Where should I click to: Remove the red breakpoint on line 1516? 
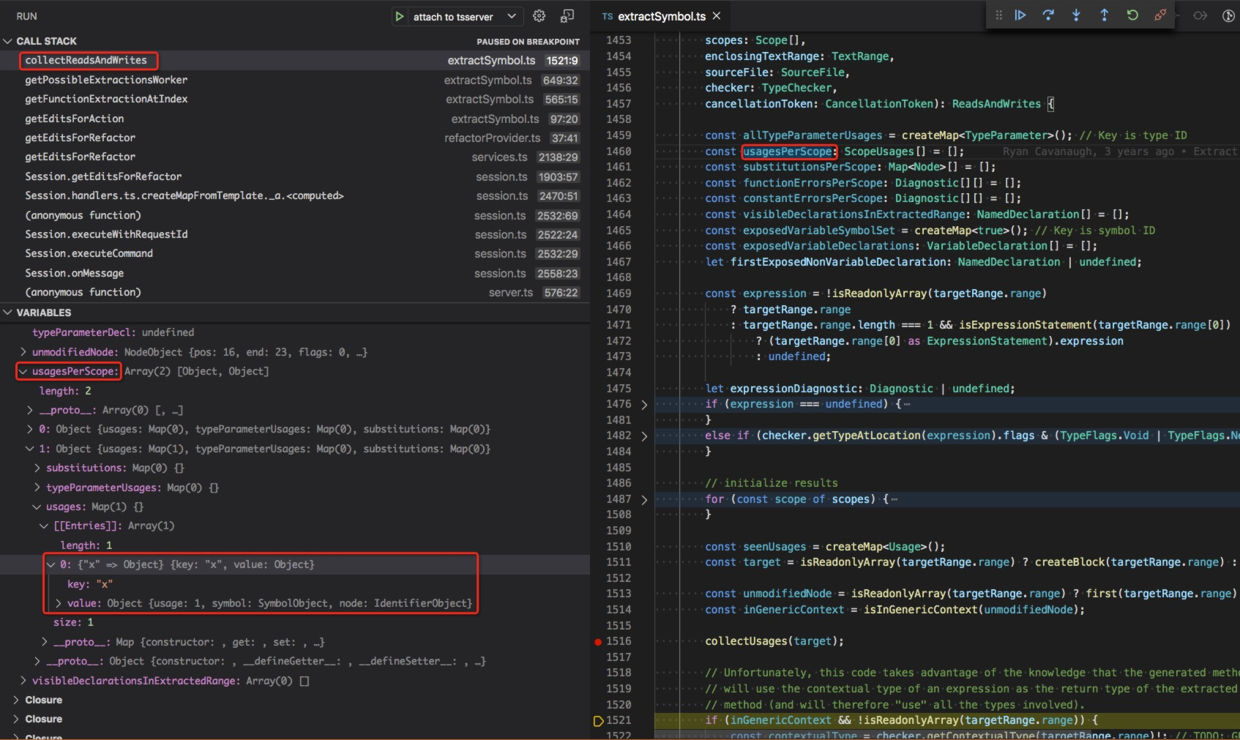pos(598,640)
